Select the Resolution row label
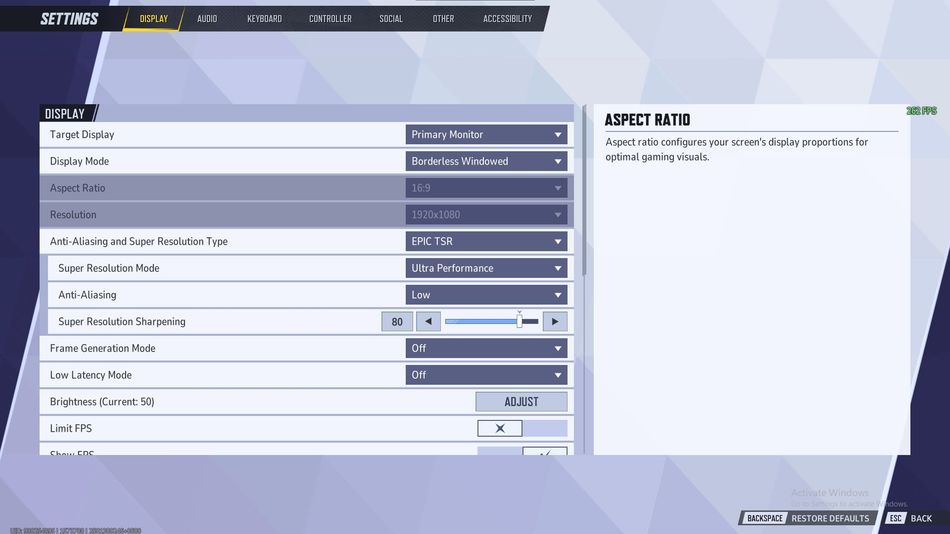 73,215
